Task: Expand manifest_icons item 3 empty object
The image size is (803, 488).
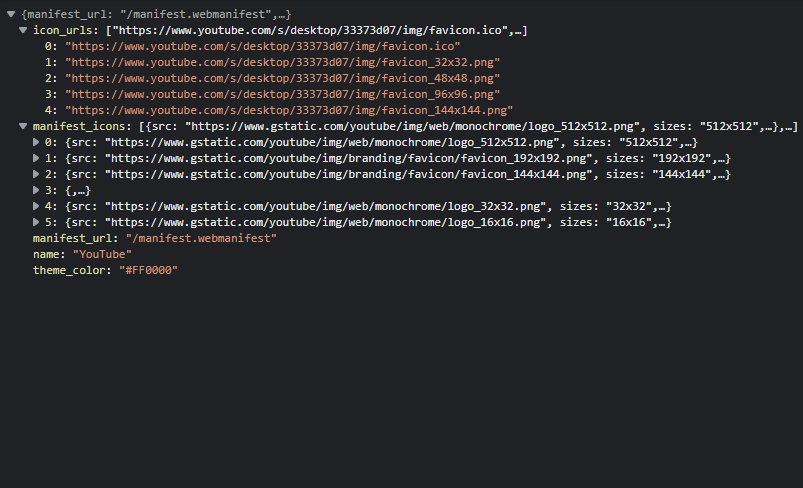Action: 36,190
